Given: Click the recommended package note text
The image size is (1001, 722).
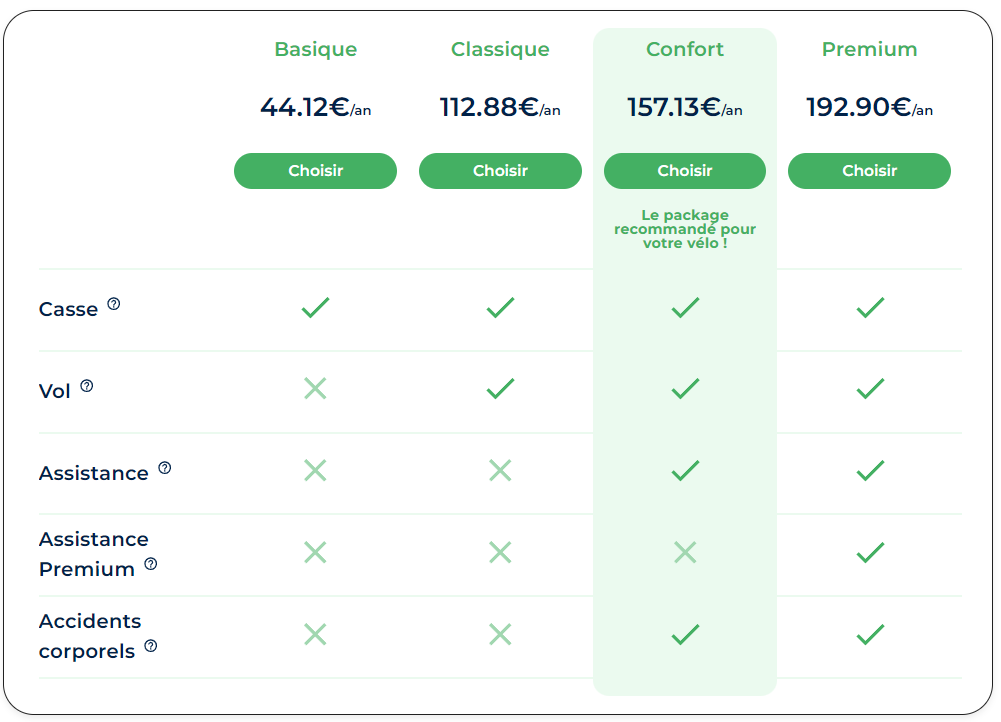Looking at the screenshot, I should coord(685,229).
